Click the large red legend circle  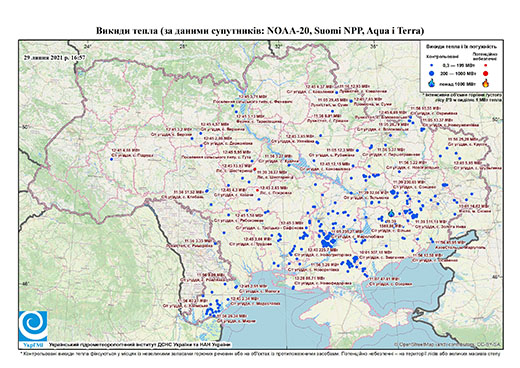485,73
